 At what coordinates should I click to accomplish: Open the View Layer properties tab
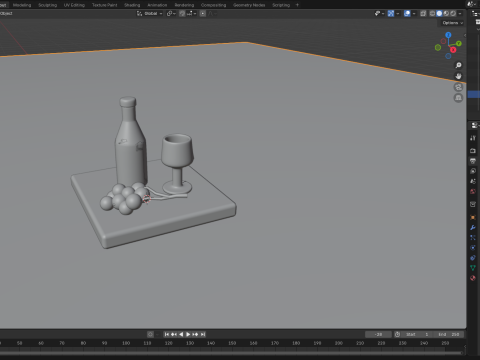(x=473, y=171)
